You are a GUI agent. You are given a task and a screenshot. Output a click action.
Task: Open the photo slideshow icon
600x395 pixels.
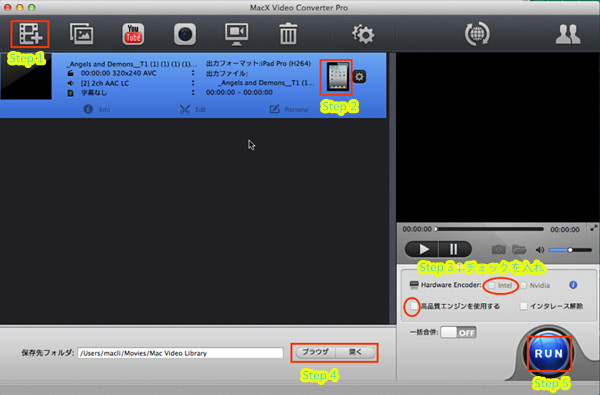[x=82, y=34]
